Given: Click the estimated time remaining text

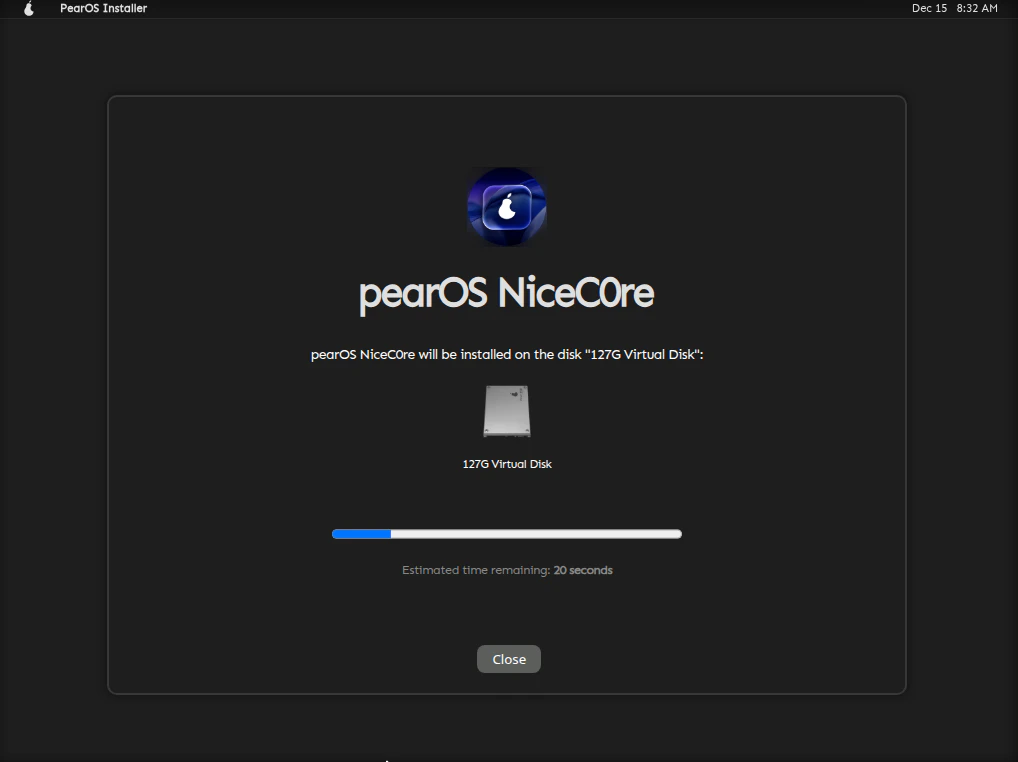Looking at the screenshot, I should pyautogui.click(x=507, y=570).
